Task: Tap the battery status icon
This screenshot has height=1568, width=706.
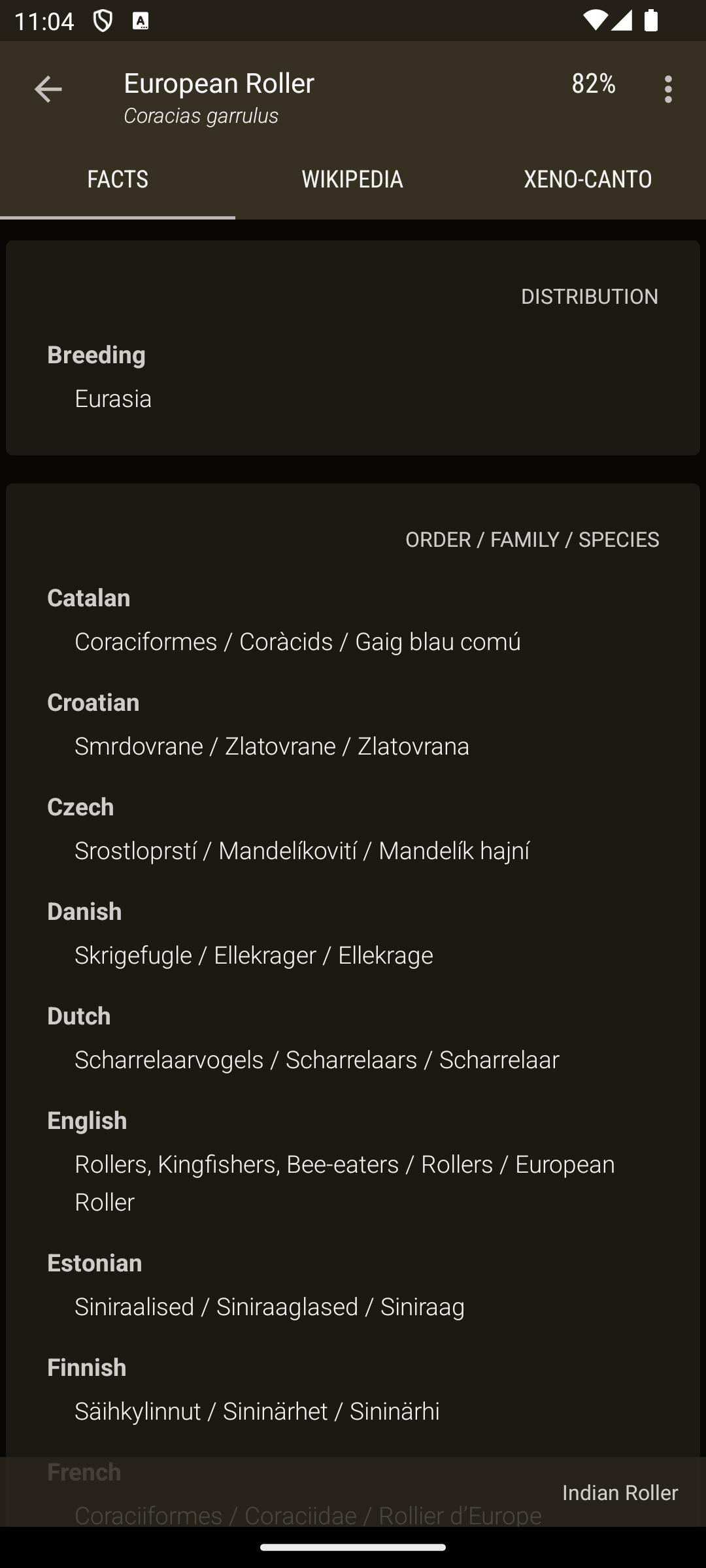Action: click(650, 20)
